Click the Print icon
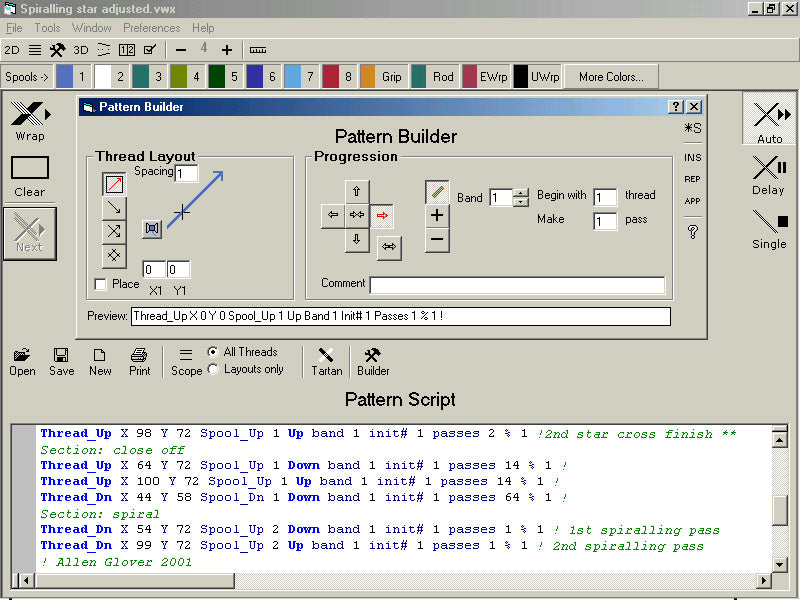 click(x=139, y=355)
